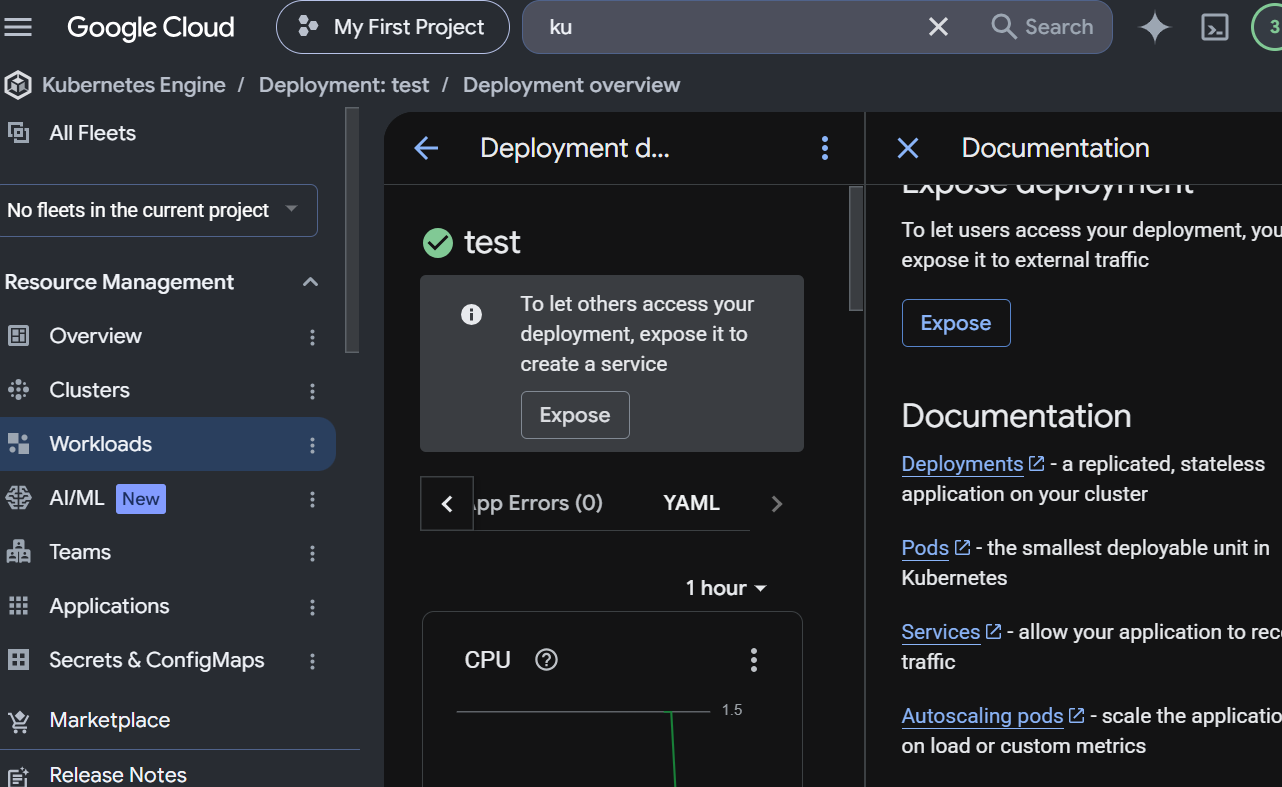
Task: Go to Kubernetes Engine breadcrumb
Action: (134, 85)
